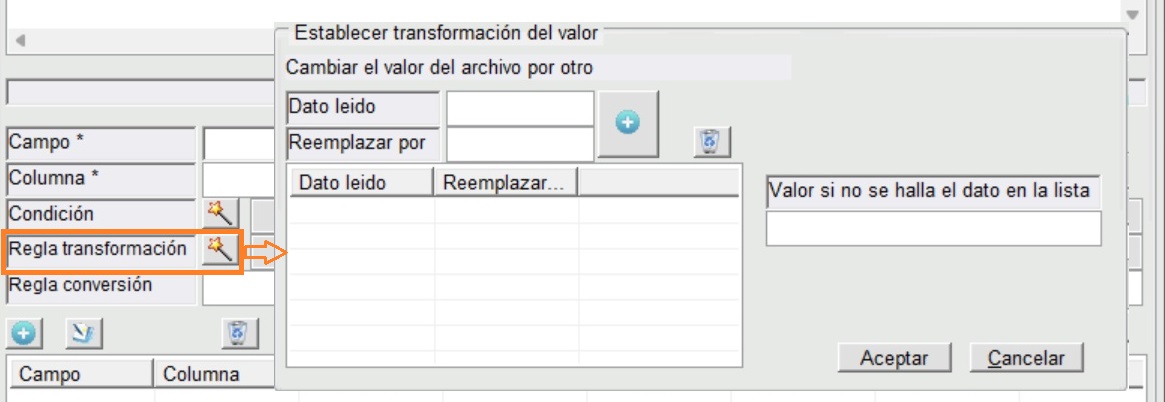Delete field mapping with lower trash icon
Viewport: 1165px width, 402px height.
click(x=237, y=332)
